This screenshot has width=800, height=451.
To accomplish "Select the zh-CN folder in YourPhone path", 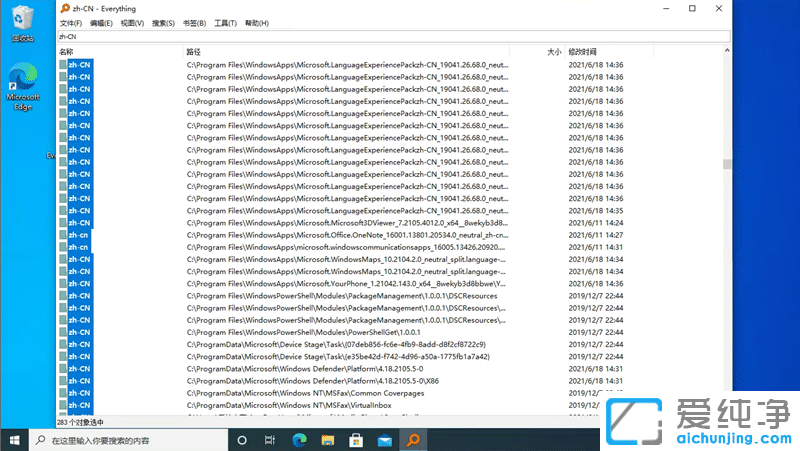I will pyautogui.click(x=79, y=284).
